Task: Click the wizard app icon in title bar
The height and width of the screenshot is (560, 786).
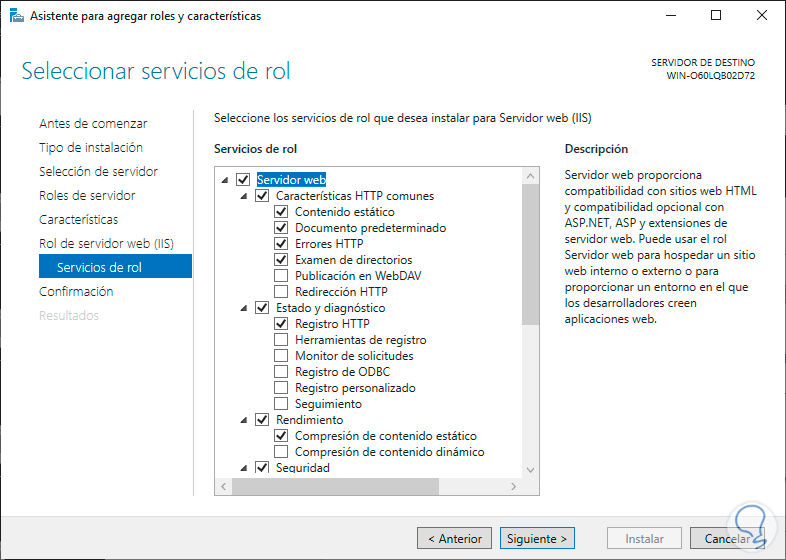Action: pos(17,16)
